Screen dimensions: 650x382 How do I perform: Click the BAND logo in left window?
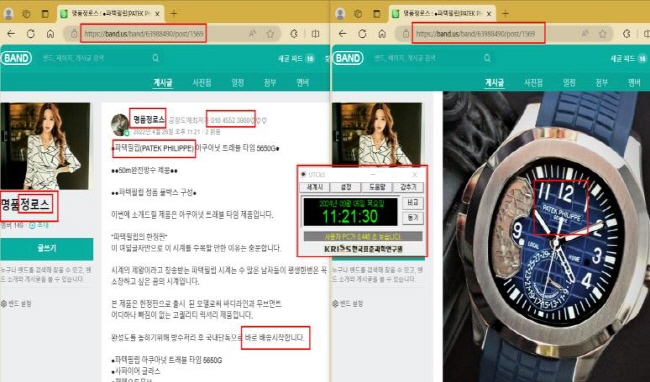[17, 58]
